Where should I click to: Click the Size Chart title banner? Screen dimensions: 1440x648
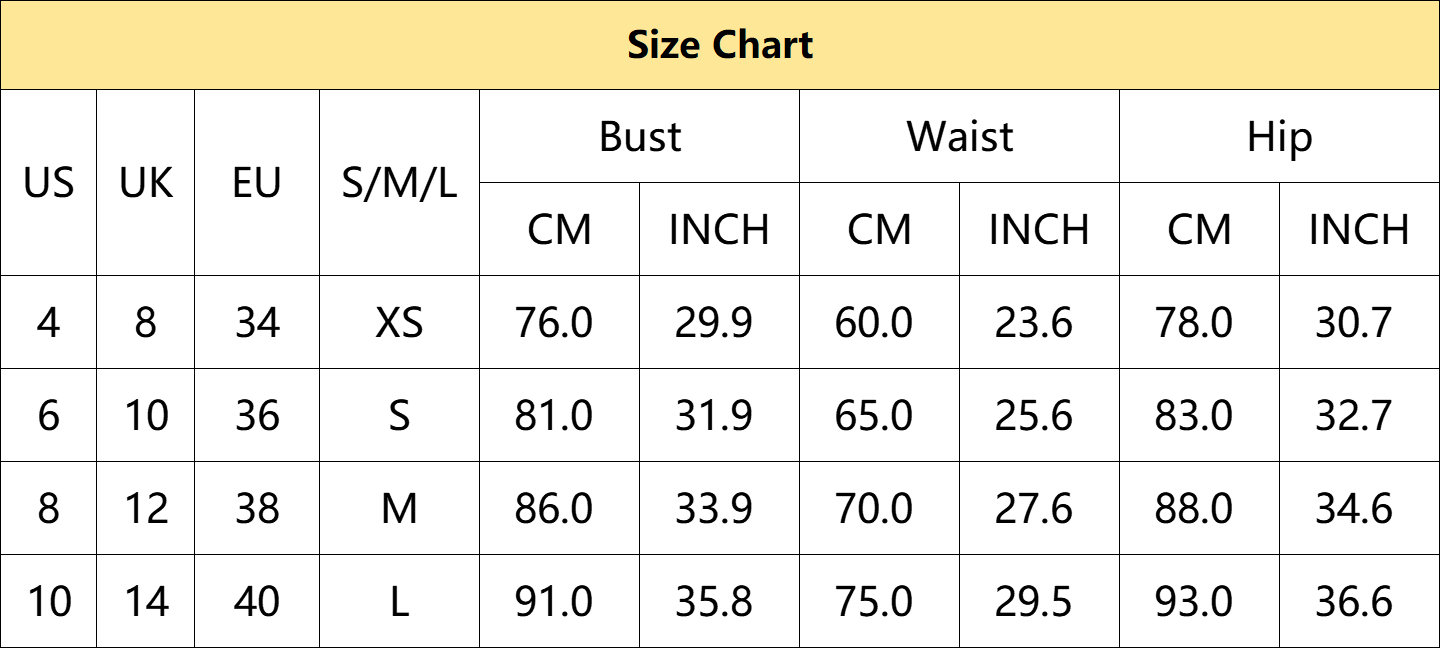click(x=720, y=45)
